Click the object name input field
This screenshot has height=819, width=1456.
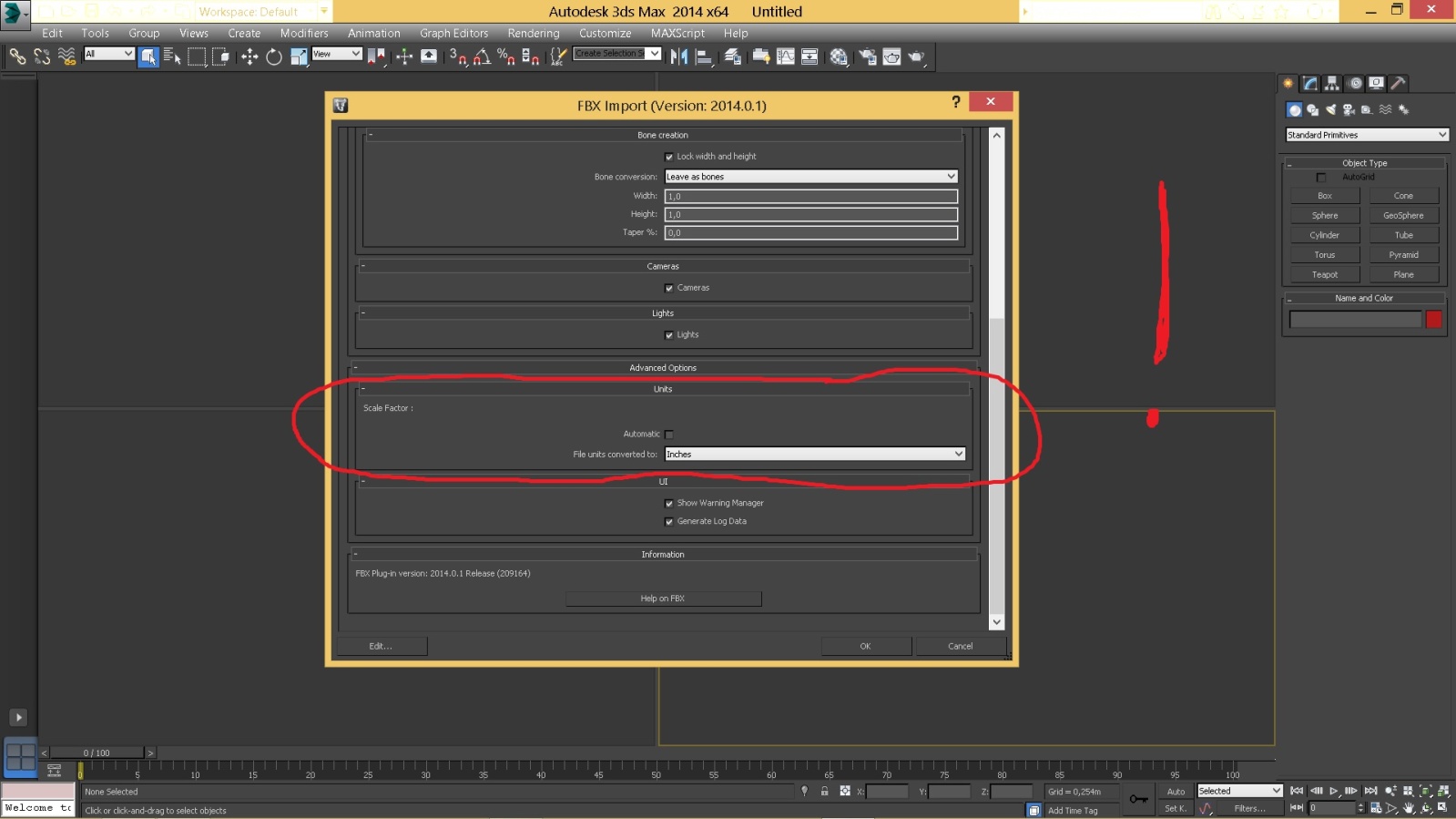1355,319
